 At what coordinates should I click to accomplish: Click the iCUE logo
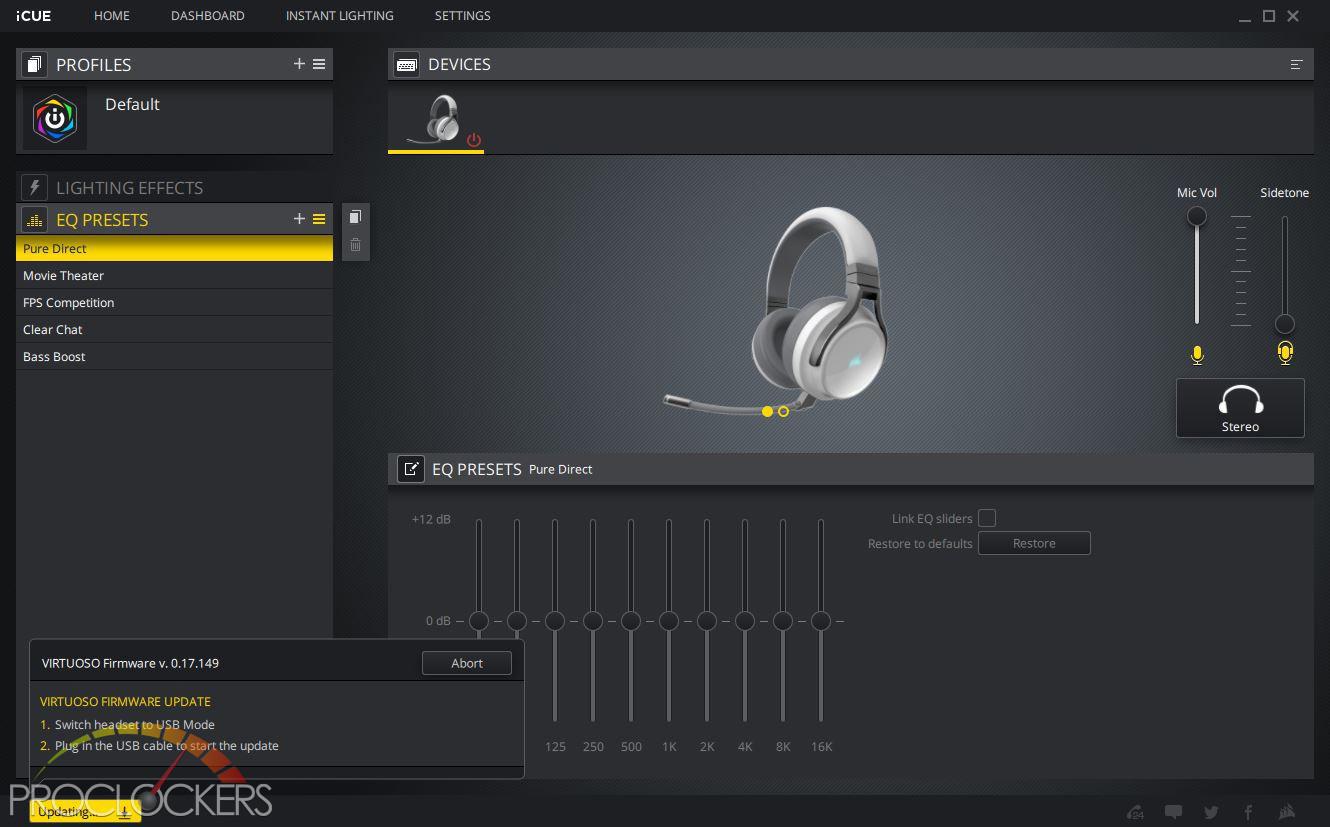pyautogui.click(x=34, y=16)
